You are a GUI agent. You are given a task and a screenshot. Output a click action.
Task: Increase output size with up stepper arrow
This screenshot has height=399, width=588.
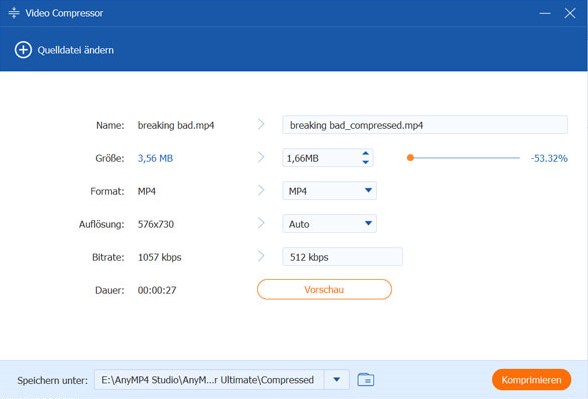pyautogui.click(x=366, y=153)
